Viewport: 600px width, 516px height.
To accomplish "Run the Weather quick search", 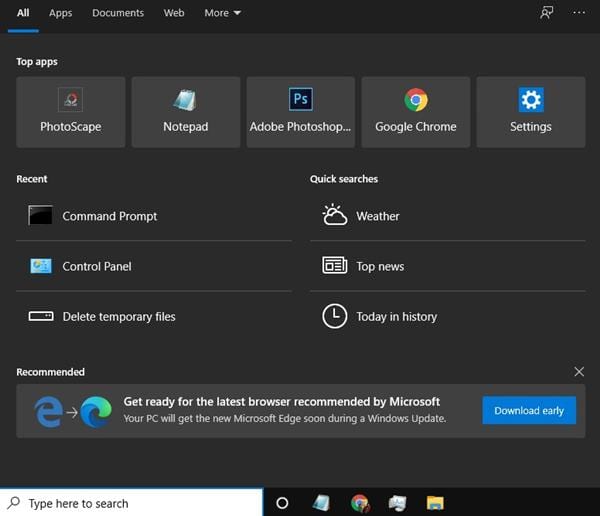I will [x=448, y=216].
